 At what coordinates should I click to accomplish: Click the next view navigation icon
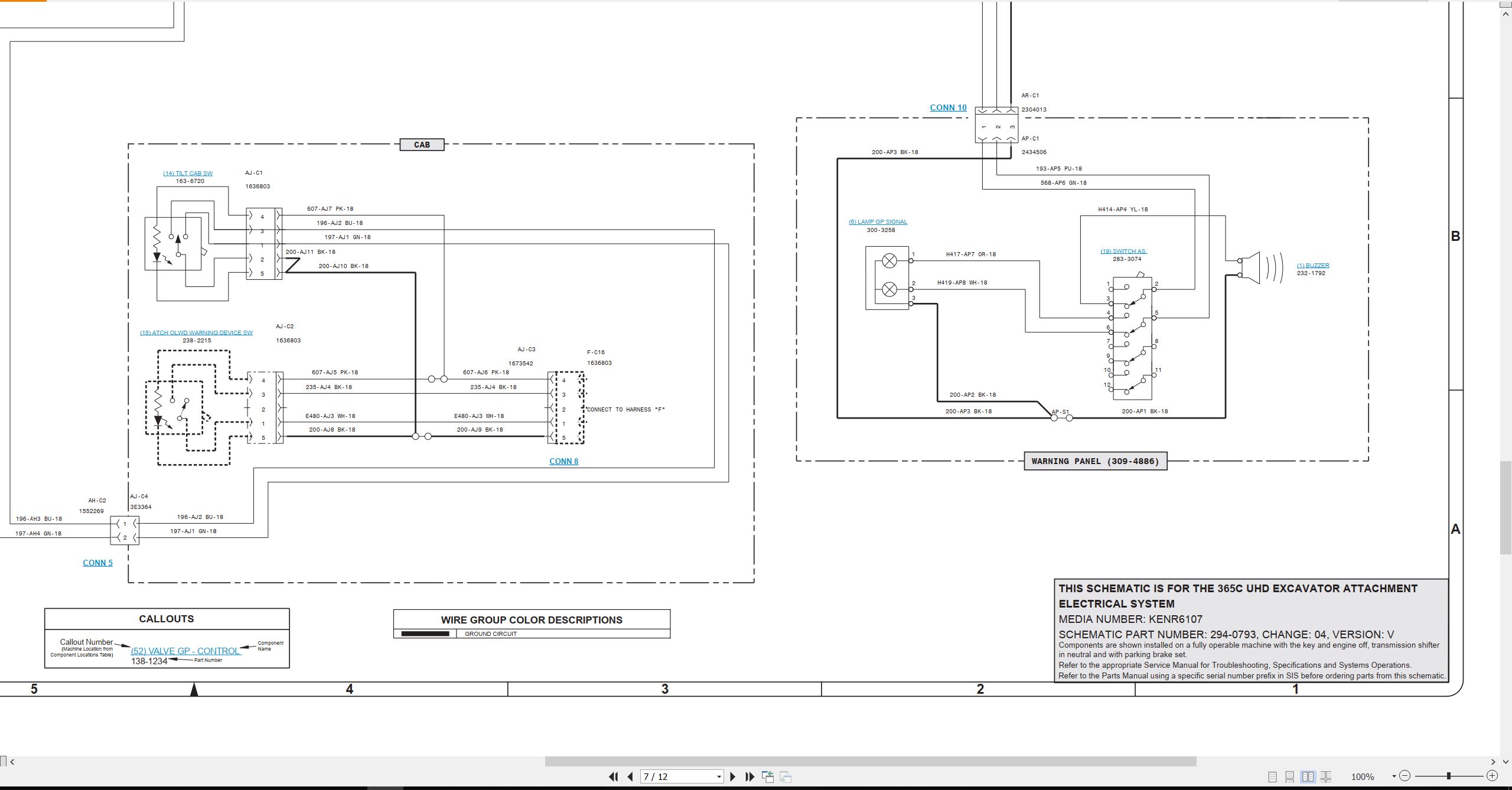(786, 777)
